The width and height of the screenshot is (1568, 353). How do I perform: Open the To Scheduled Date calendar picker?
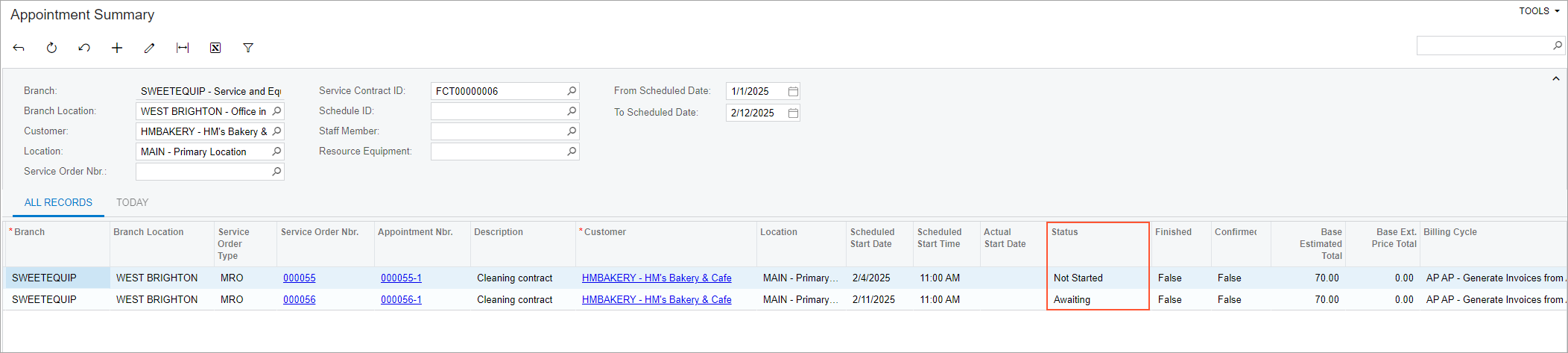[x=793, y=113]
